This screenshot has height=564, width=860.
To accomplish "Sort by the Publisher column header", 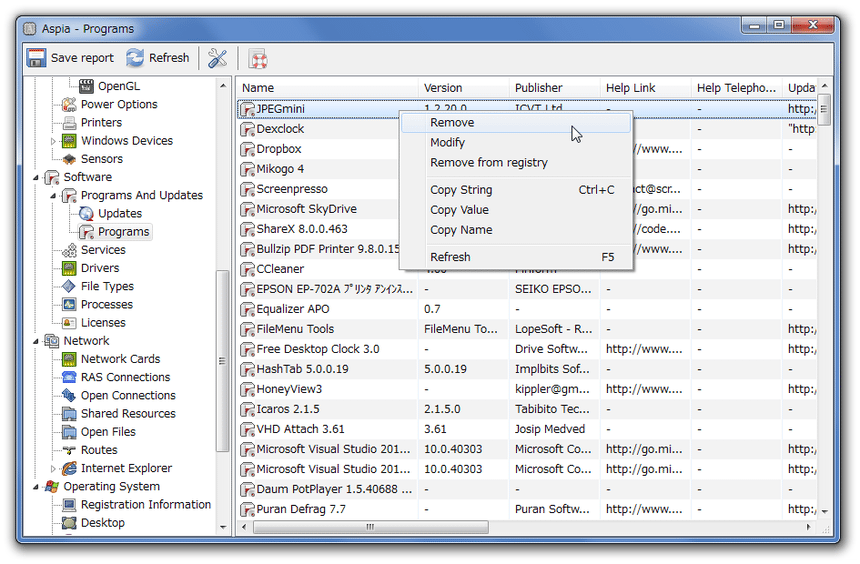I will point(554,88).
